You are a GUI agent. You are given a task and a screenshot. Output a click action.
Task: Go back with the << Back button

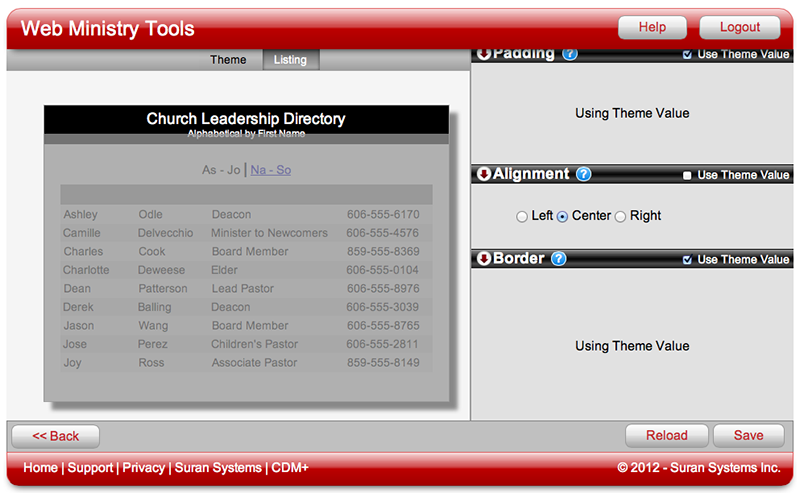click(x=55, y=436)
